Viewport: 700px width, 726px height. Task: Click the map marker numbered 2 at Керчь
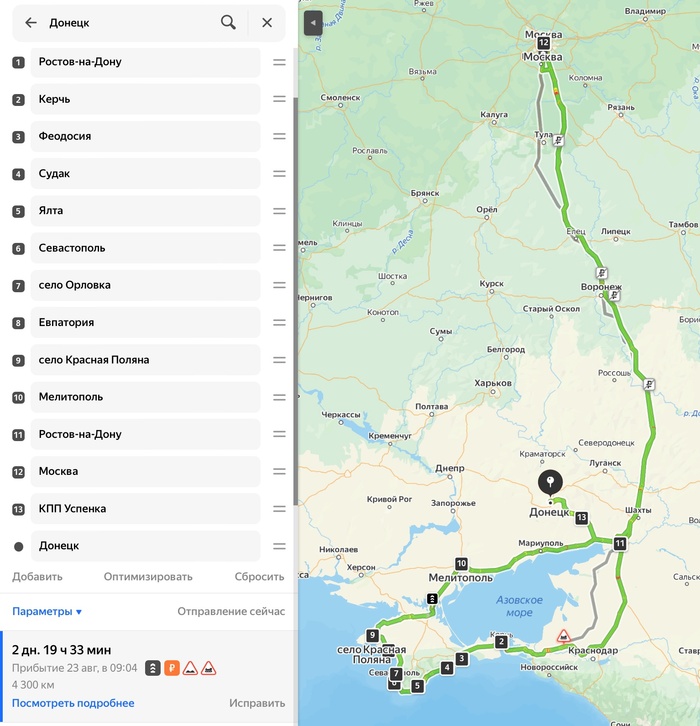(x=501, y=642)
